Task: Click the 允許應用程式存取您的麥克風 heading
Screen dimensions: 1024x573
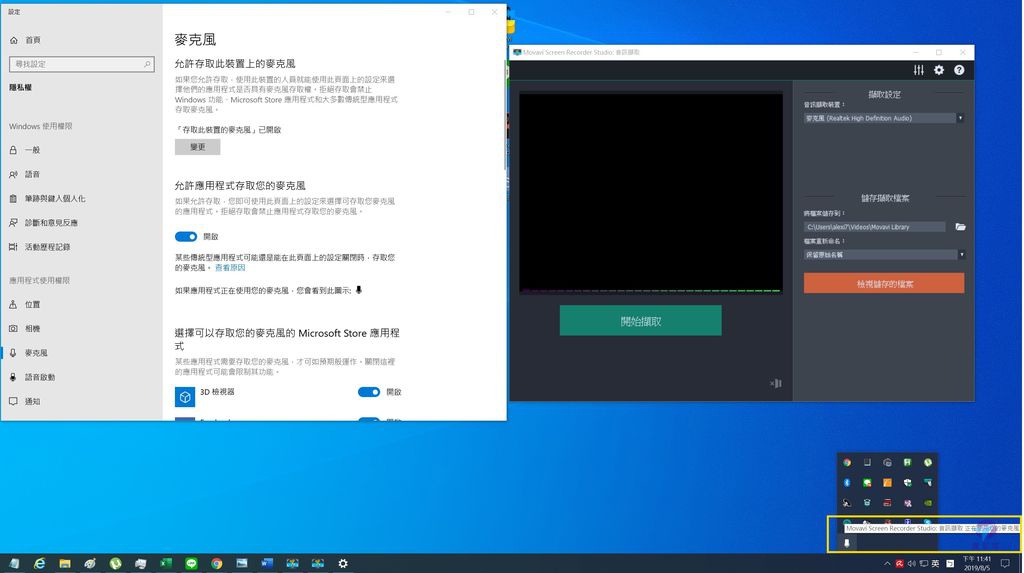Action: pyautogui.click(x=240, y=186)
